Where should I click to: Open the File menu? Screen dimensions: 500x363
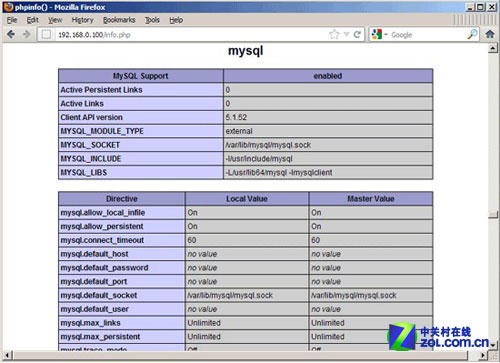point(12,20)
